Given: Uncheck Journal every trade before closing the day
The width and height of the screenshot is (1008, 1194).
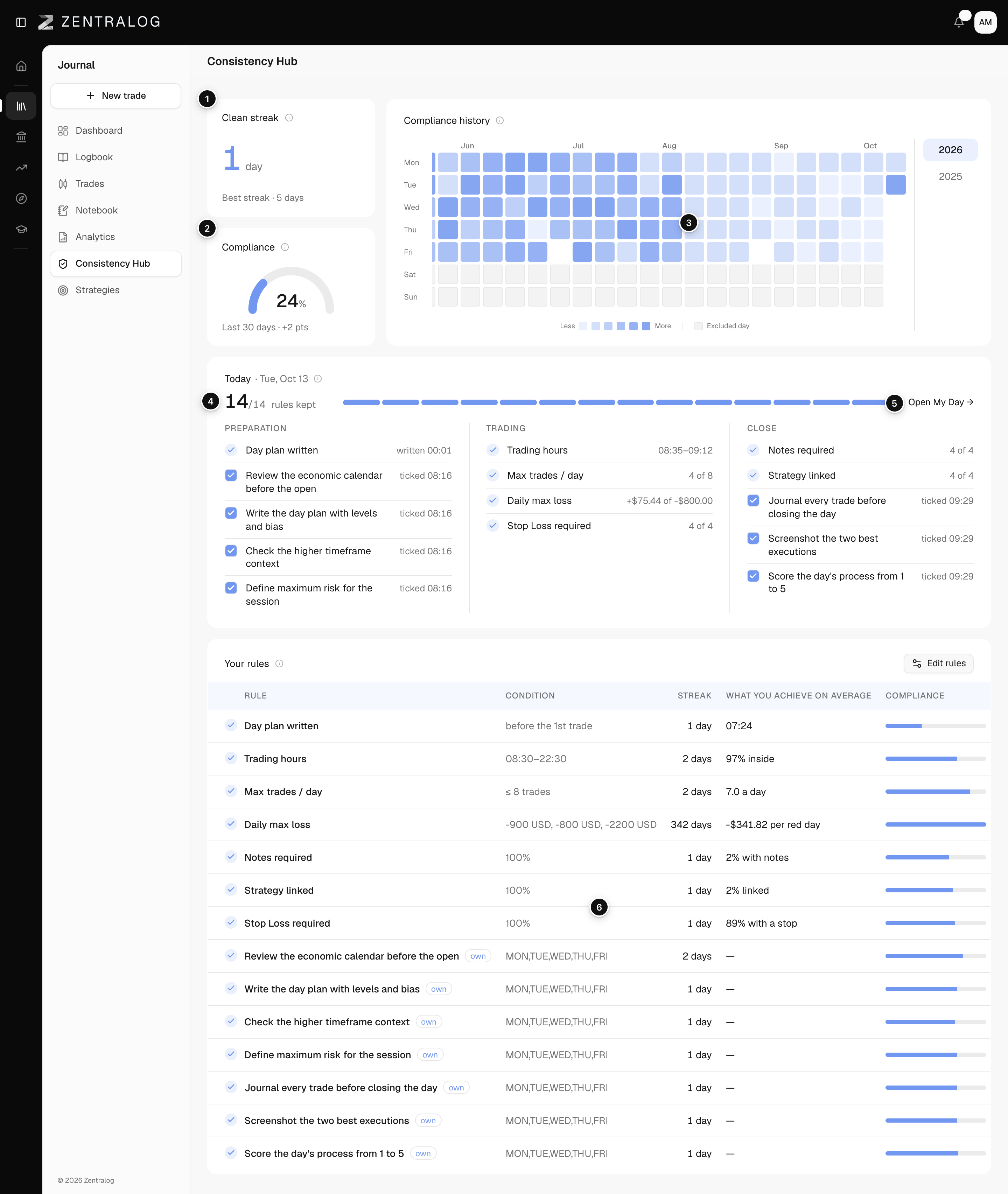Looking at the screenshot, I should [x=753, y=500].
